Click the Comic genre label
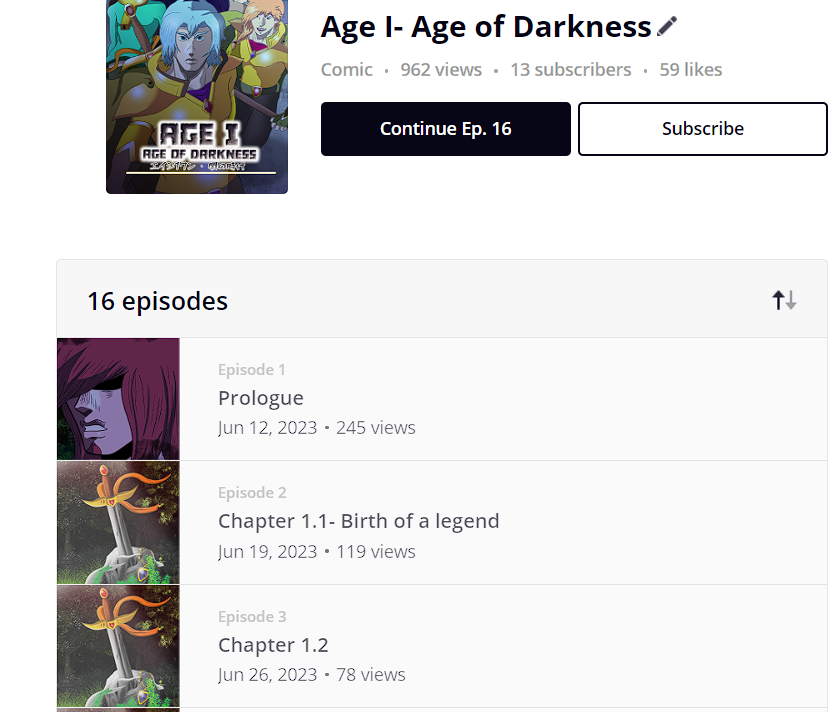 pyautogui.click(x=346, y=70)
